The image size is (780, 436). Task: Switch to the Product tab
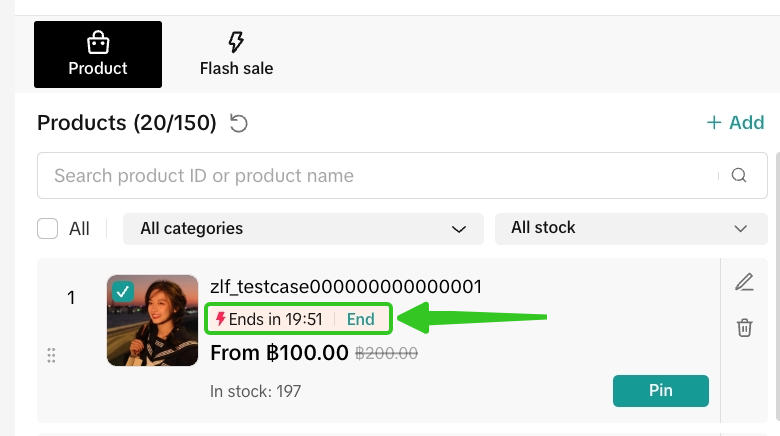[x=98, y=54]
